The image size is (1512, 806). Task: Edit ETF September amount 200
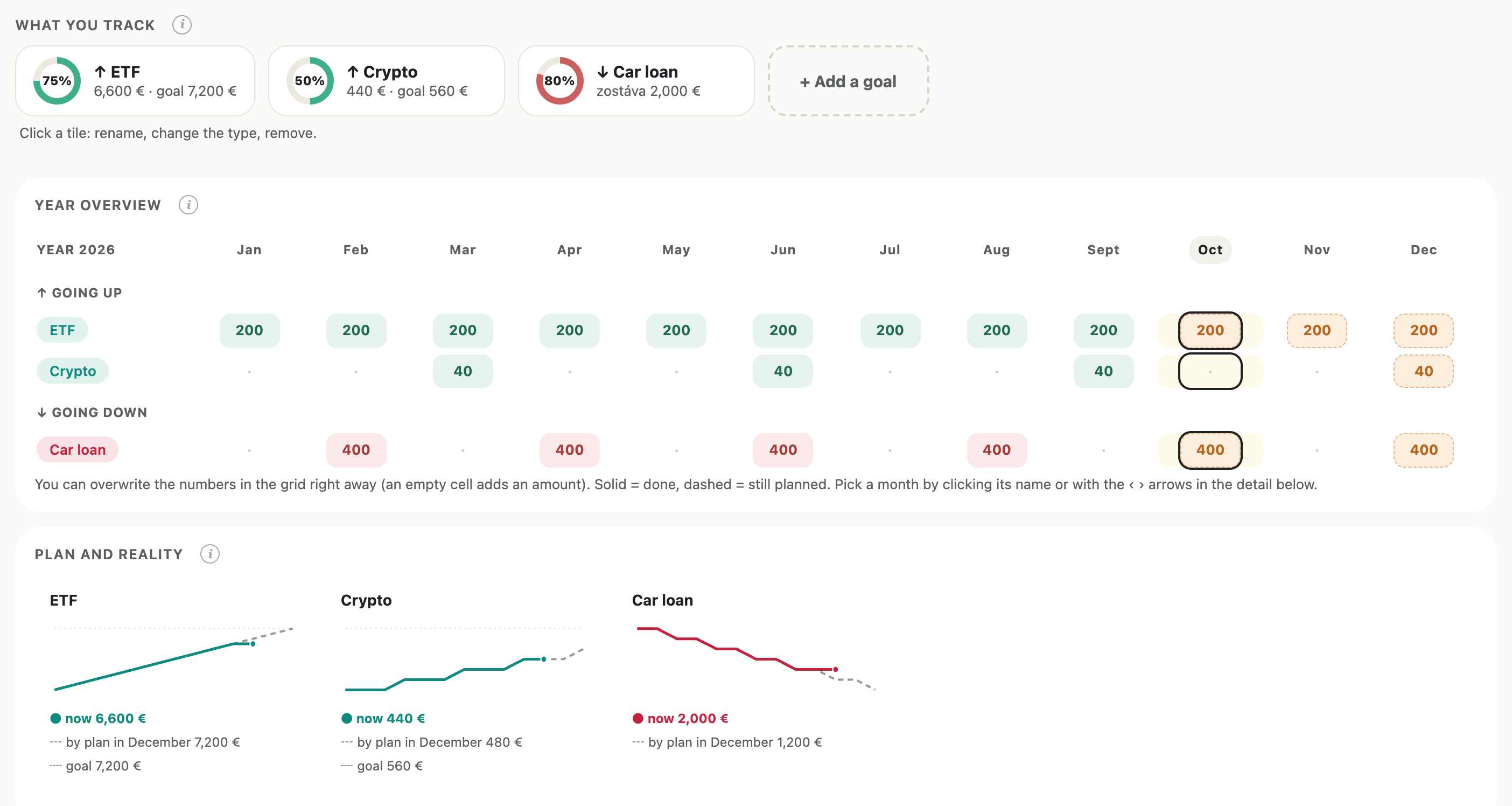point(1104,331)
